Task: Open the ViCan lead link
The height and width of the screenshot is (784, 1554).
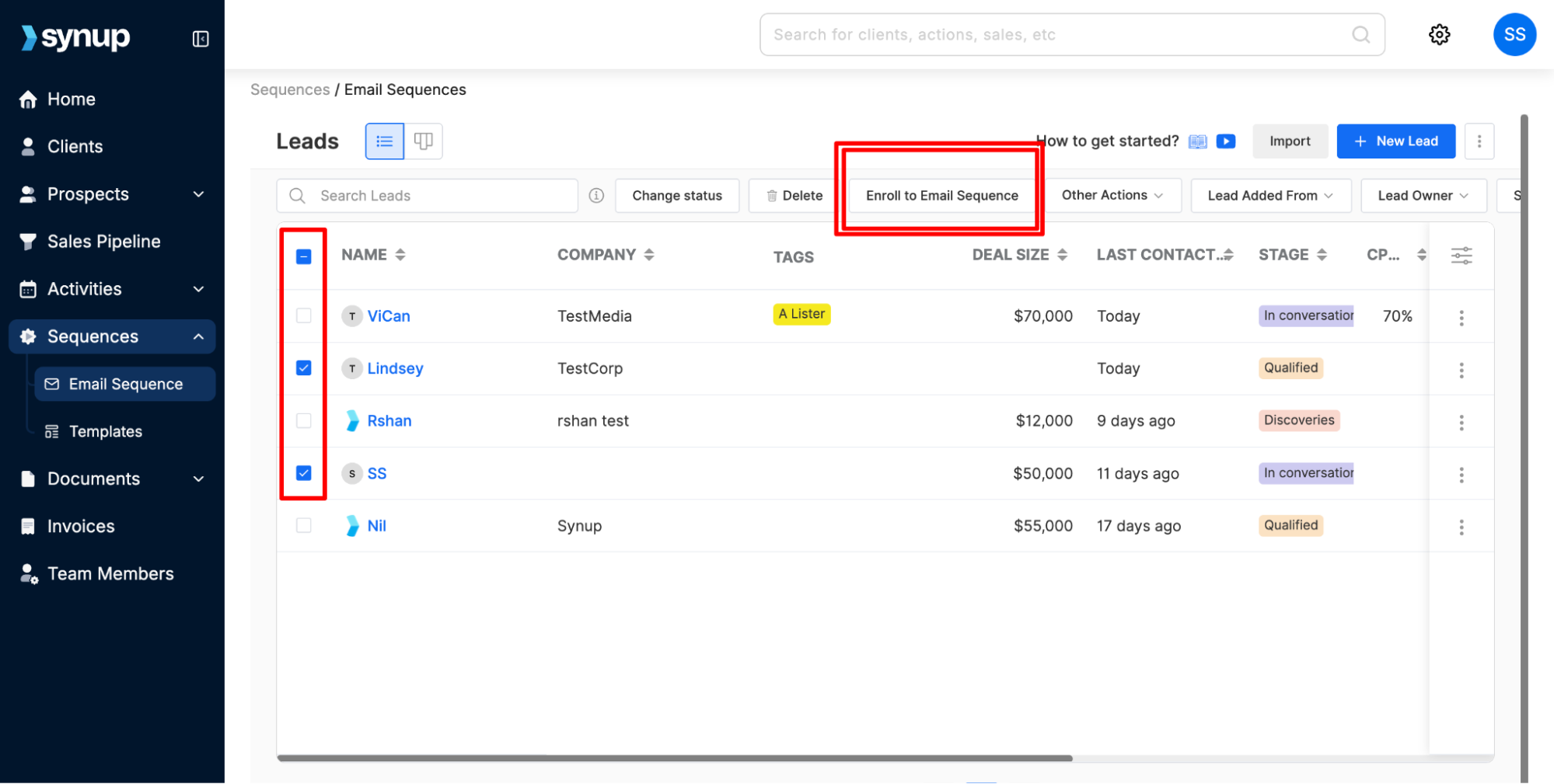Action: (388, 316)
